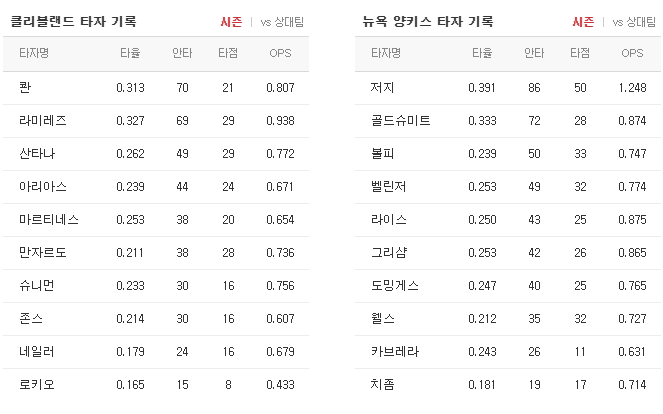This screenshot has height=414, width=663.
Task: Open batter 로키오 entry
Action: 156,385
